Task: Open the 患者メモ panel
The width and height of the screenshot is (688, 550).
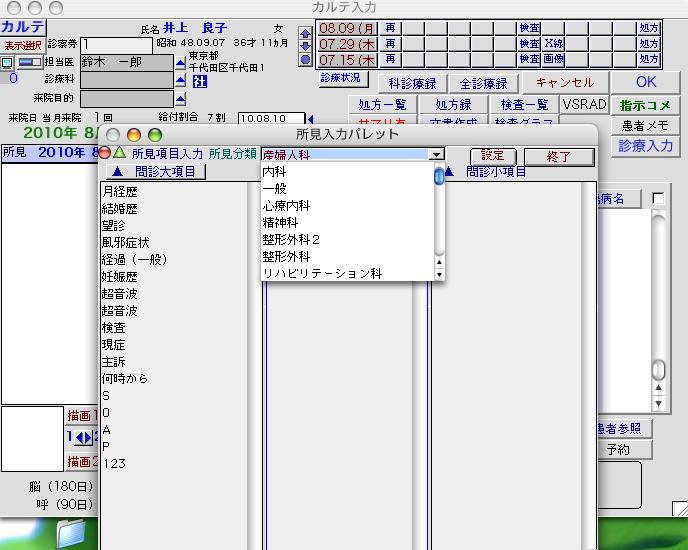Action: pos(645,126)
